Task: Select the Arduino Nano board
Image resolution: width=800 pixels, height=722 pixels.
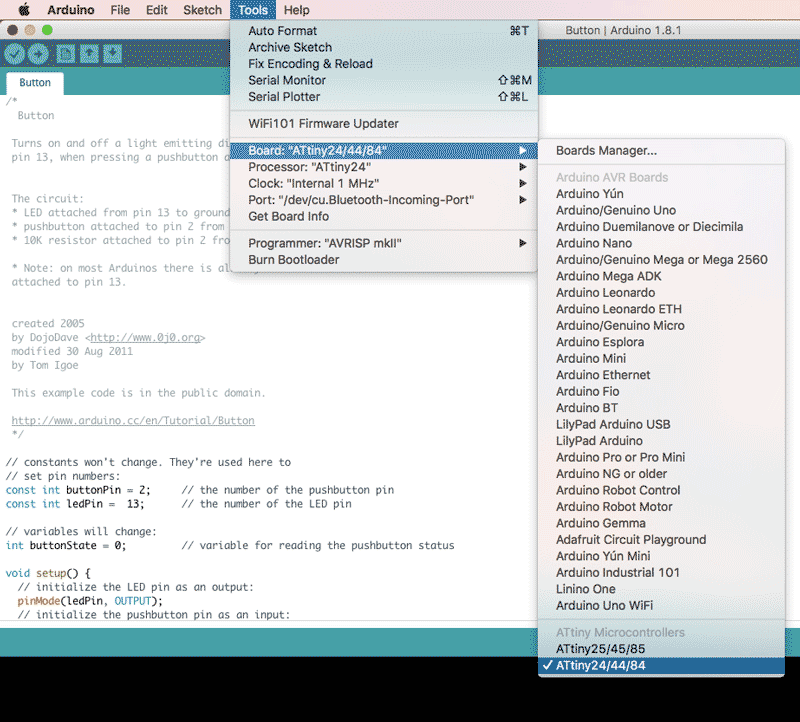Action: click(661, 243)
